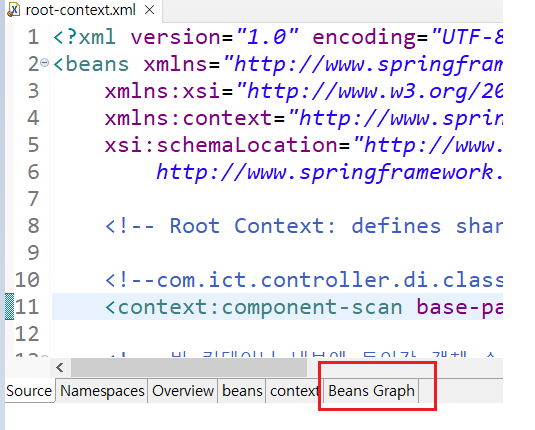The image size is (535, 430).
Task: Switch to the Source tab
Action: pyautogui.click(x=29, y=391)
